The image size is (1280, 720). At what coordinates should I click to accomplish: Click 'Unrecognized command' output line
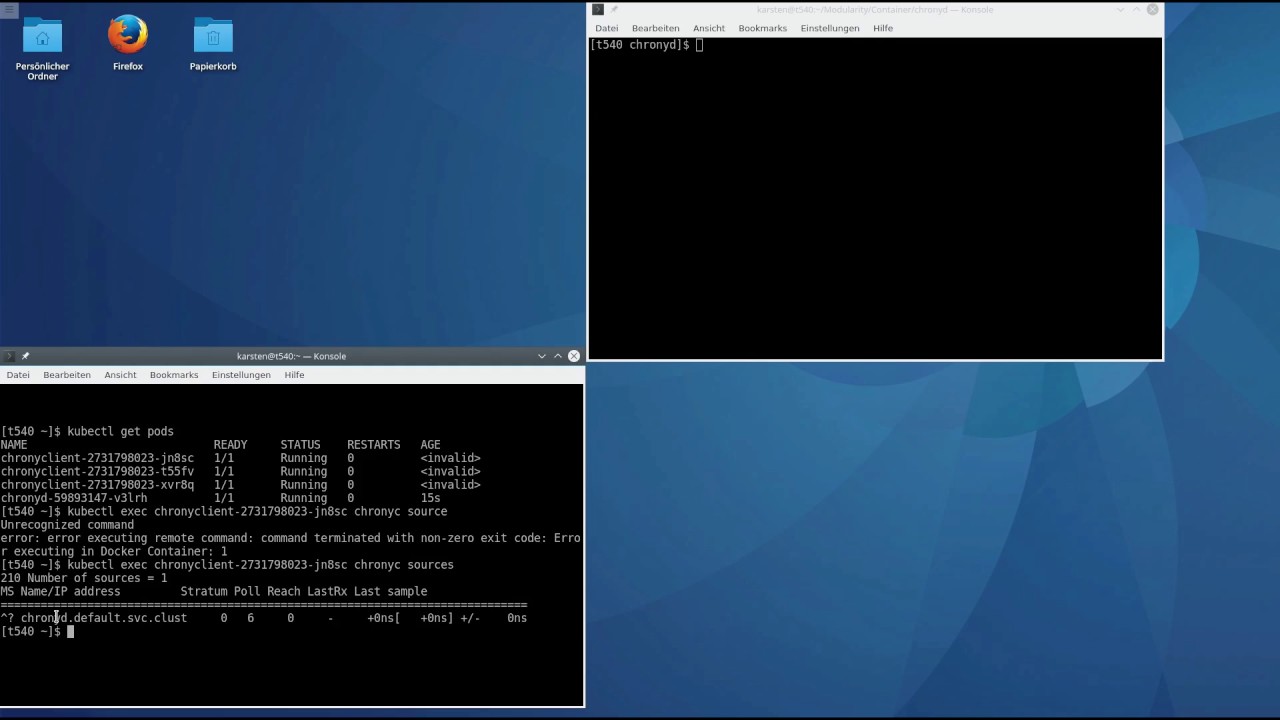pyautogui.click(x=67, y=524)
